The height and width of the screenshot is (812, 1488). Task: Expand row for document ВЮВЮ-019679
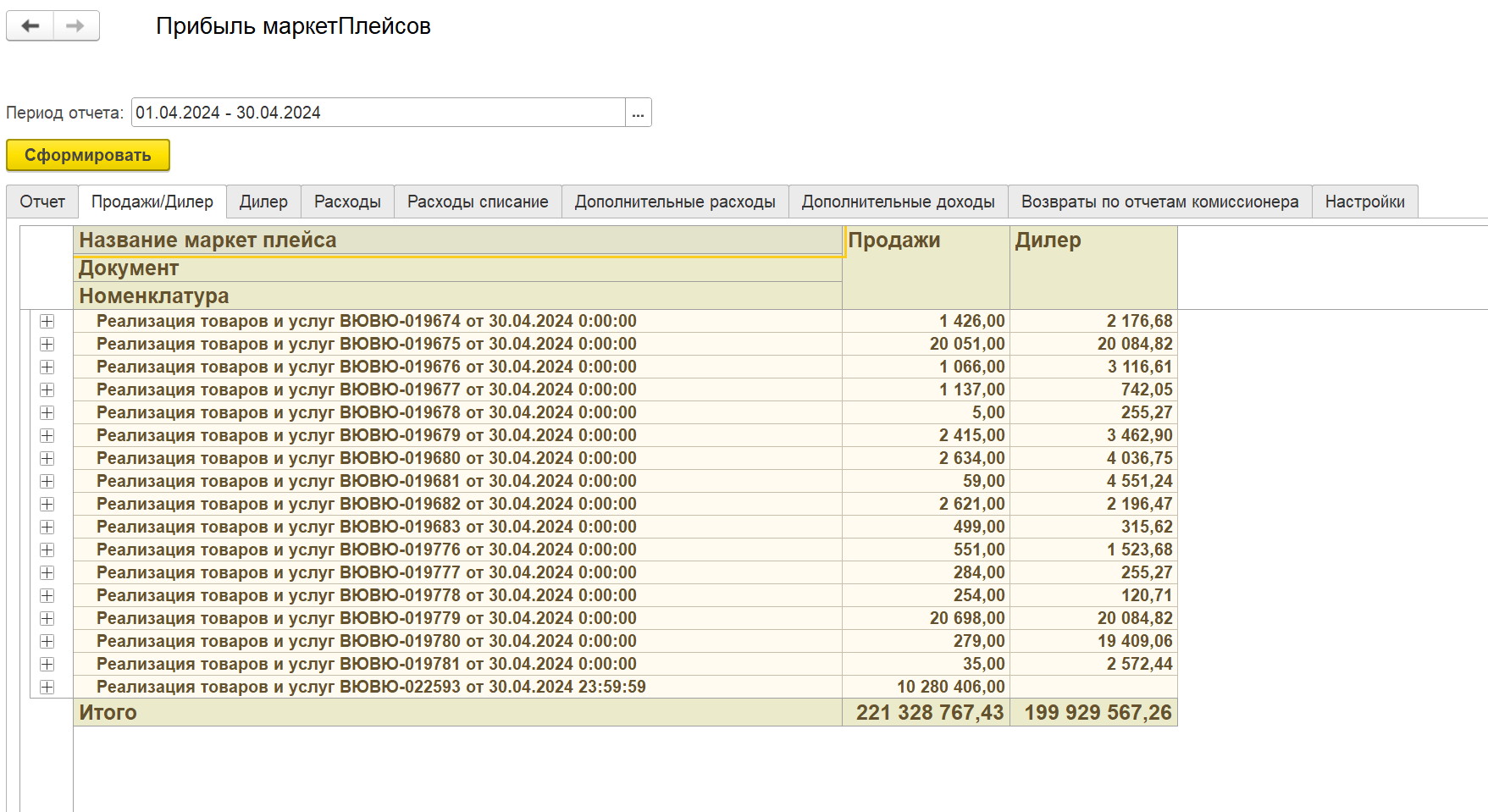(x=47, y=436)
